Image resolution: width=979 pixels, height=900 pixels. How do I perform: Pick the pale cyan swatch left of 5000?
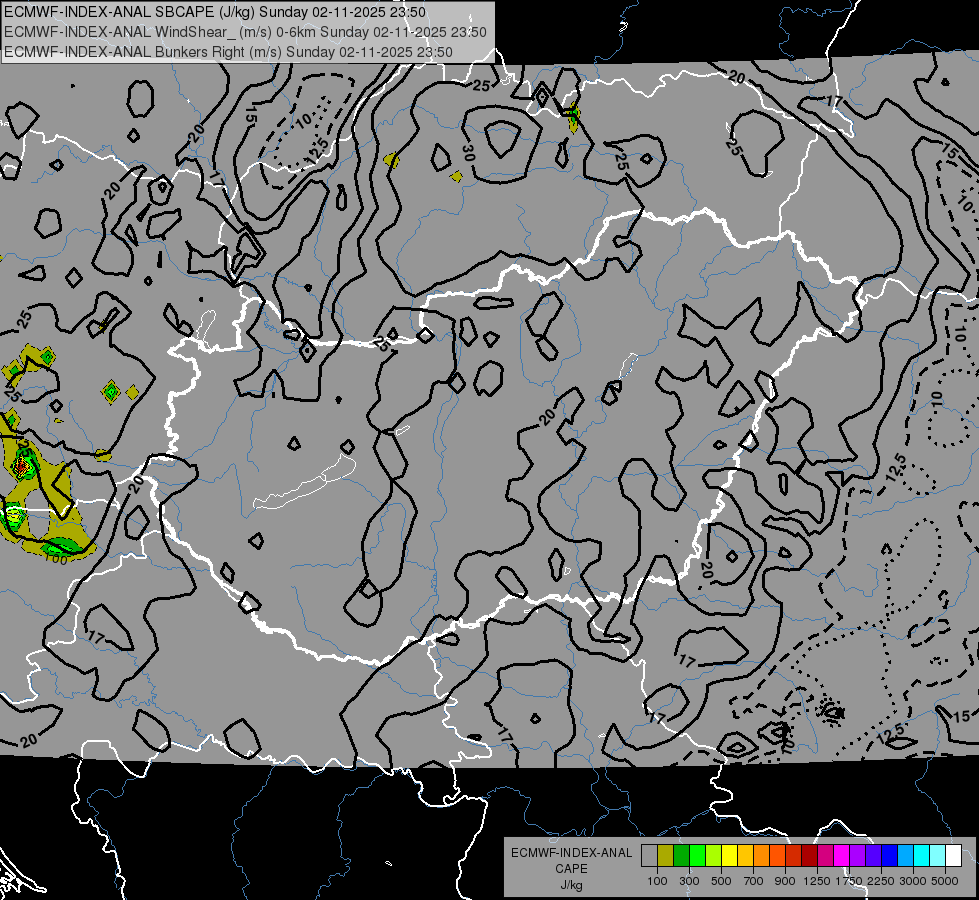[938, 855]
